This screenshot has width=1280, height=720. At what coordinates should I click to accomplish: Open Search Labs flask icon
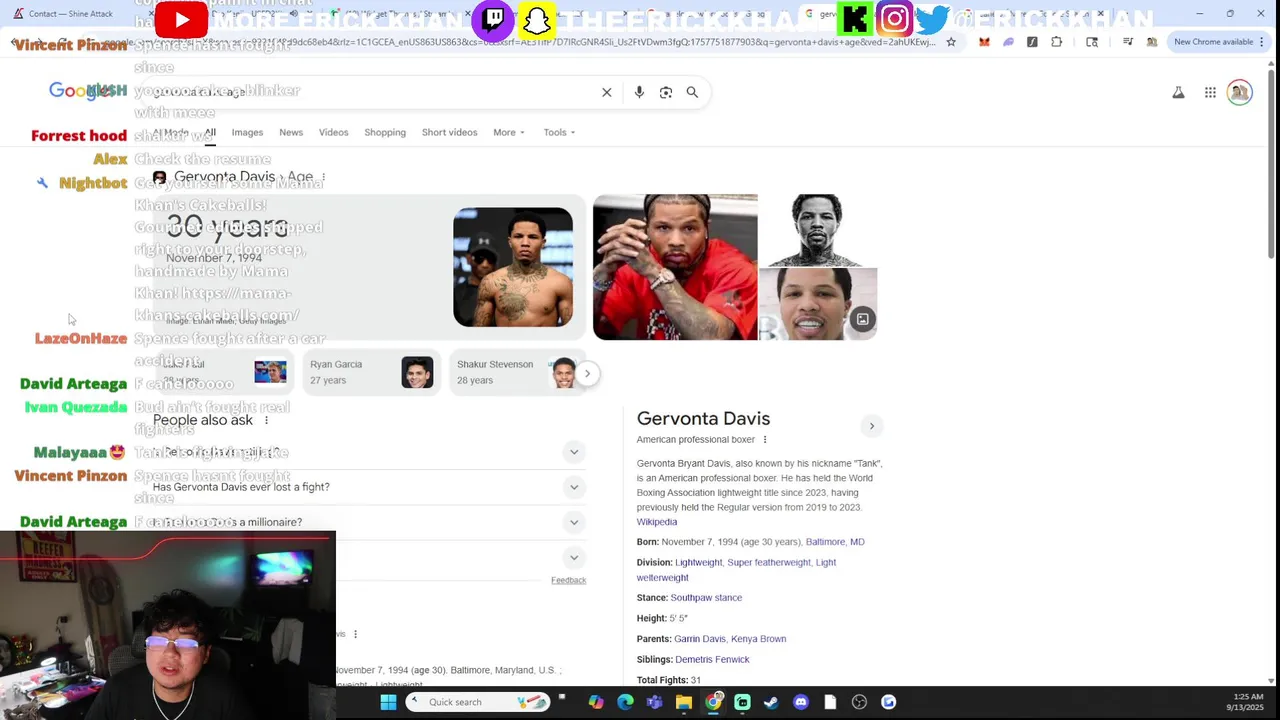pos(1178,92)
